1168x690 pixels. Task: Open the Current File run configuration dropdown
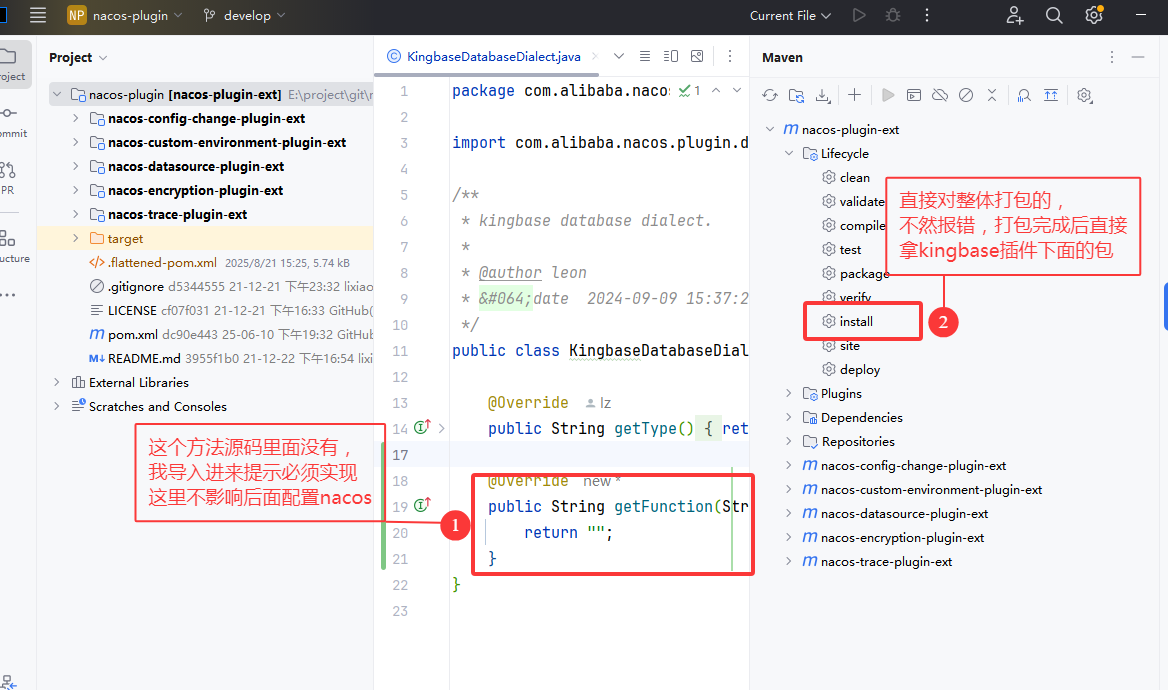click(x=790, y=15)
